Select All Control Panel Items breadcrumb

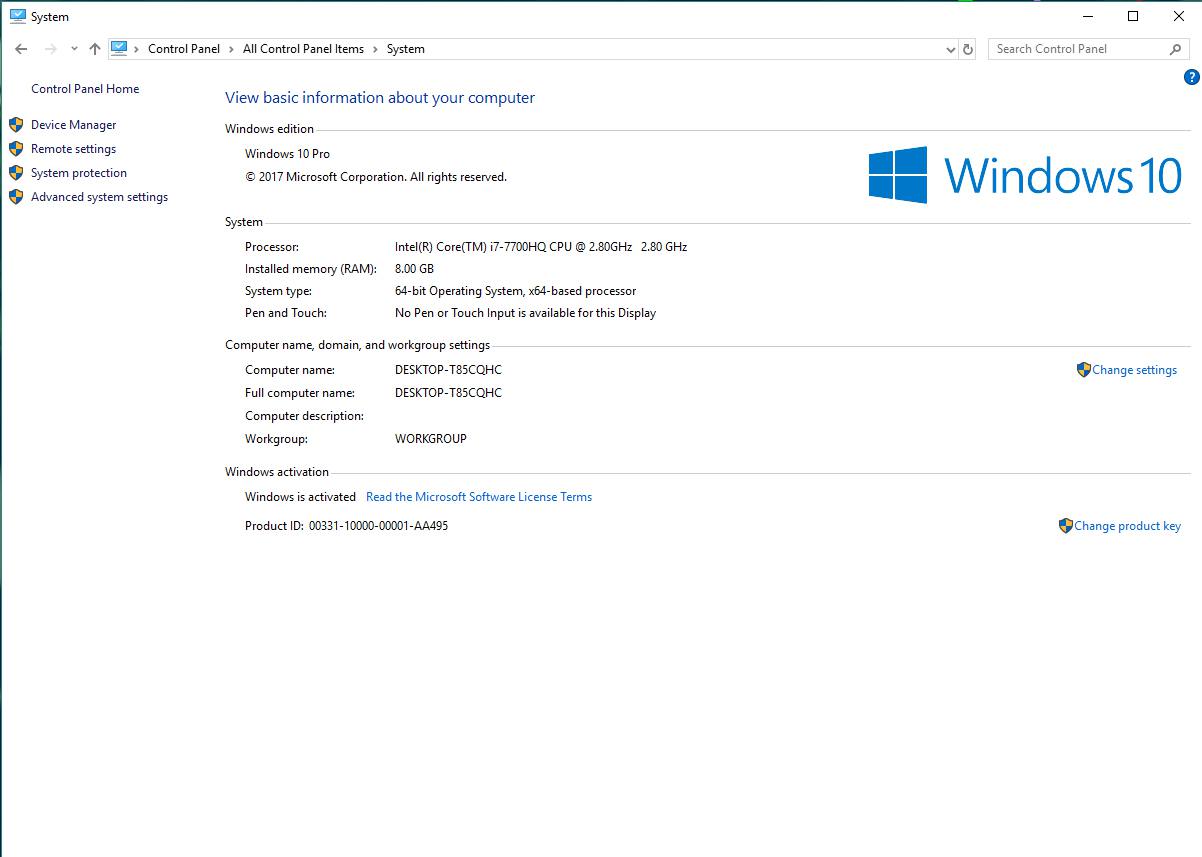pos(303,49)
